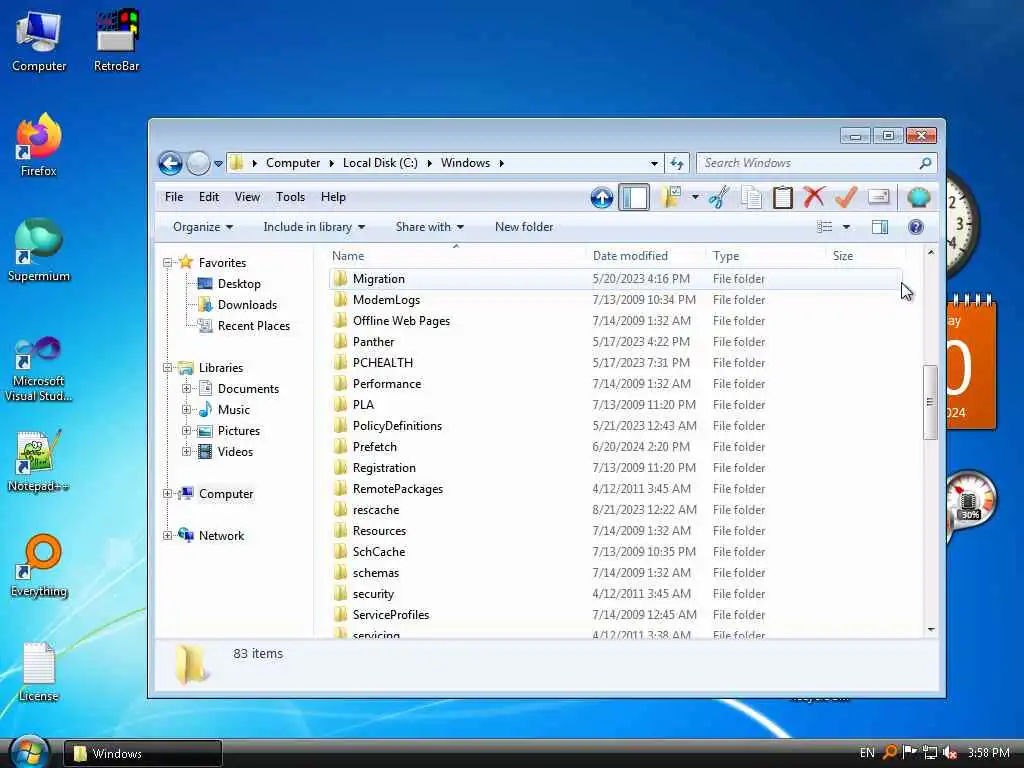Open the Help menu
This screenshot has height=768, width=1024.
(333, 197)
